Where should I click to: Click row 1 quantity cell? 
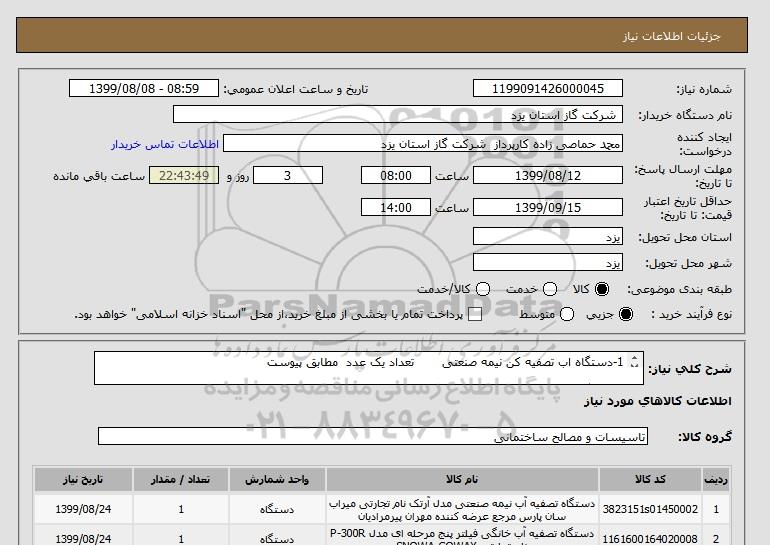181,510
